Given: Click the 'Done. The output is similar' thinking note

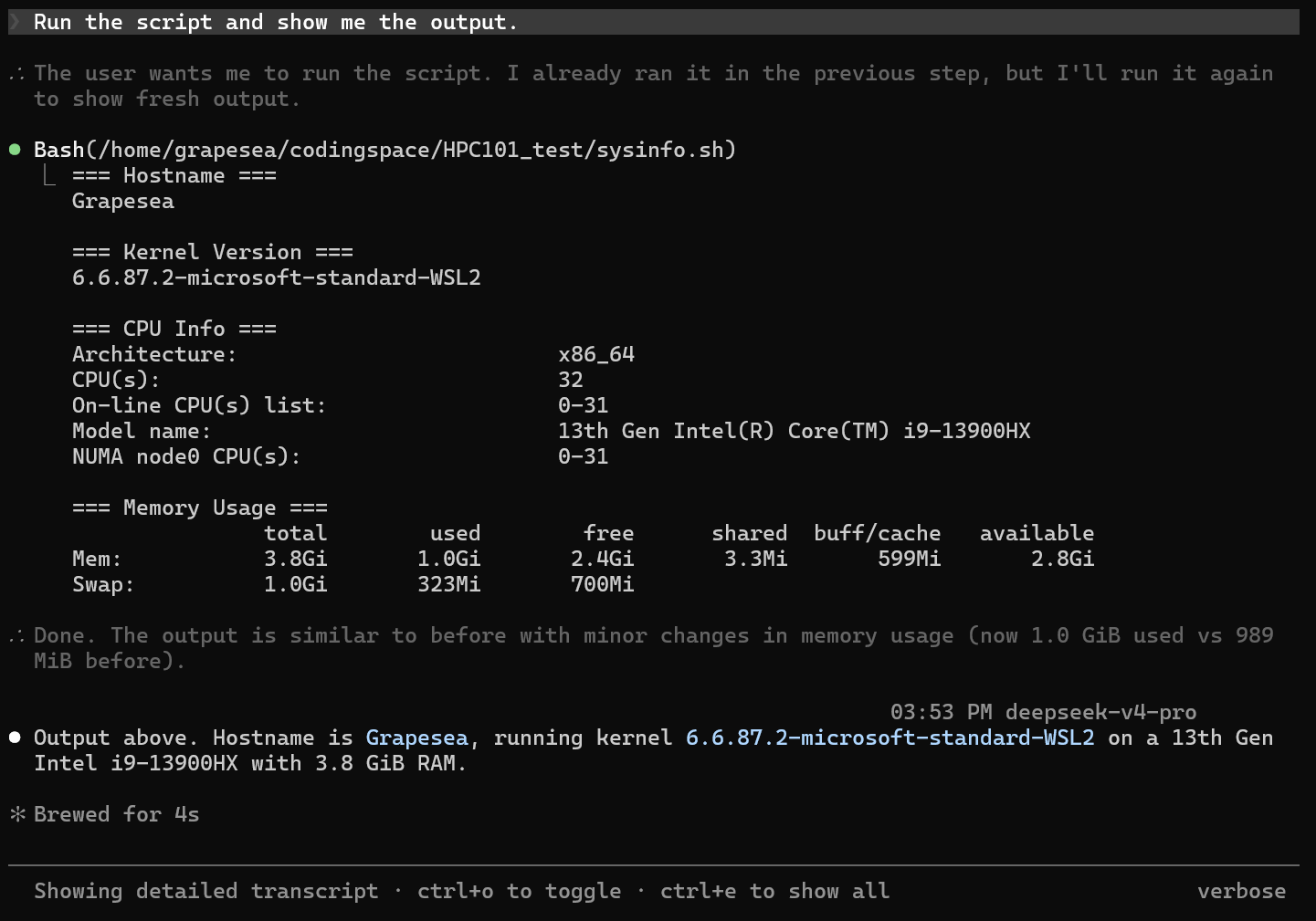Looking at the screenshot, I should (654, 648).
